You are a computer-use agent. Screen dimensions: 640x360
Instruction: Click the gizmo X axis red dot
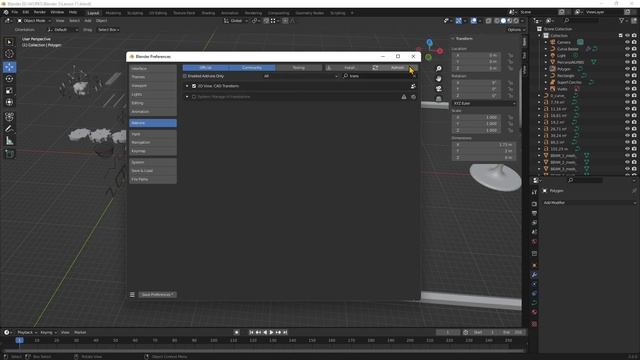pyautogui.click(x=440, y=51)
